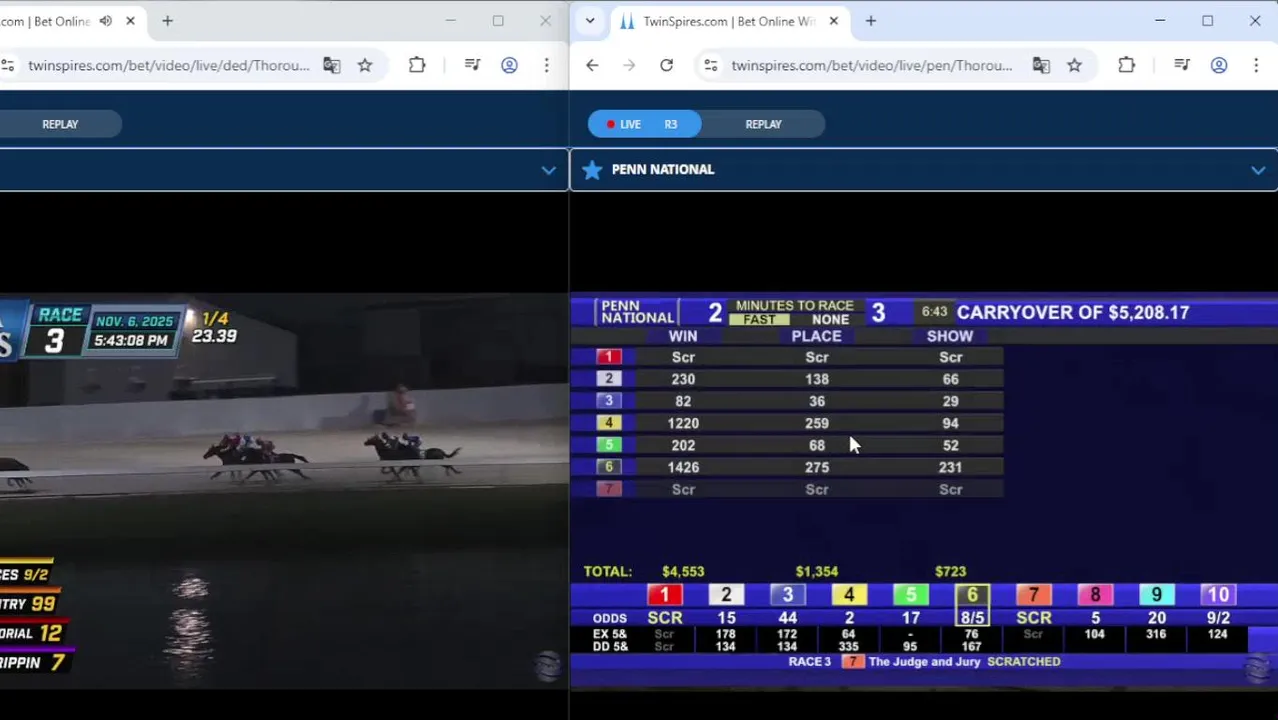Select the LIVE R3 tab

(x=644, y=124)
